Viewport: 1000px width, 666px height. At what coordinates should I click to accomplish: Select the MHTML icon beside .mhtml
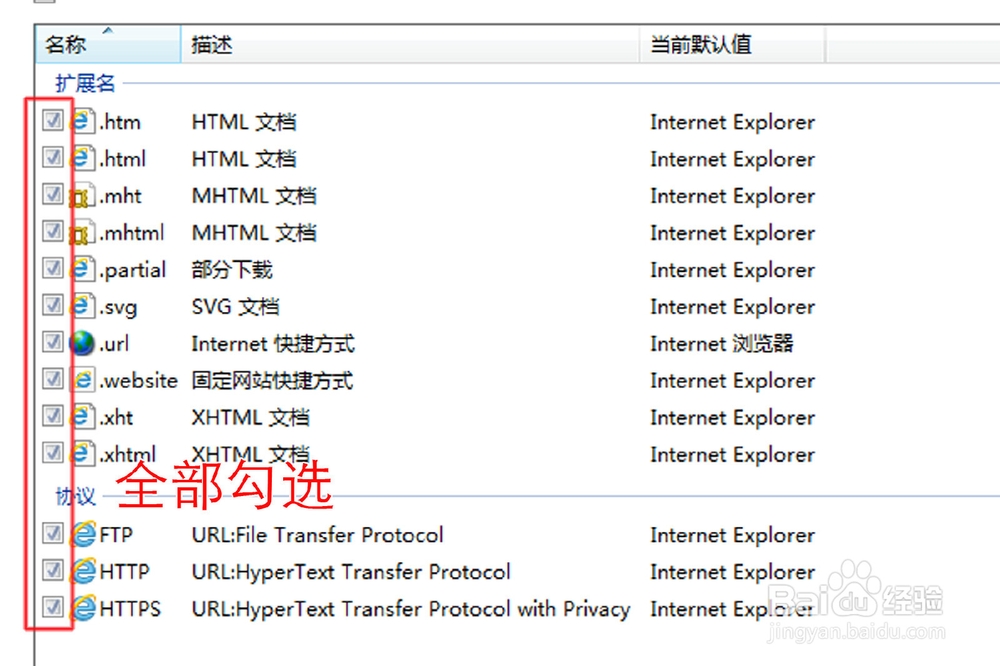tap(82, 232)
